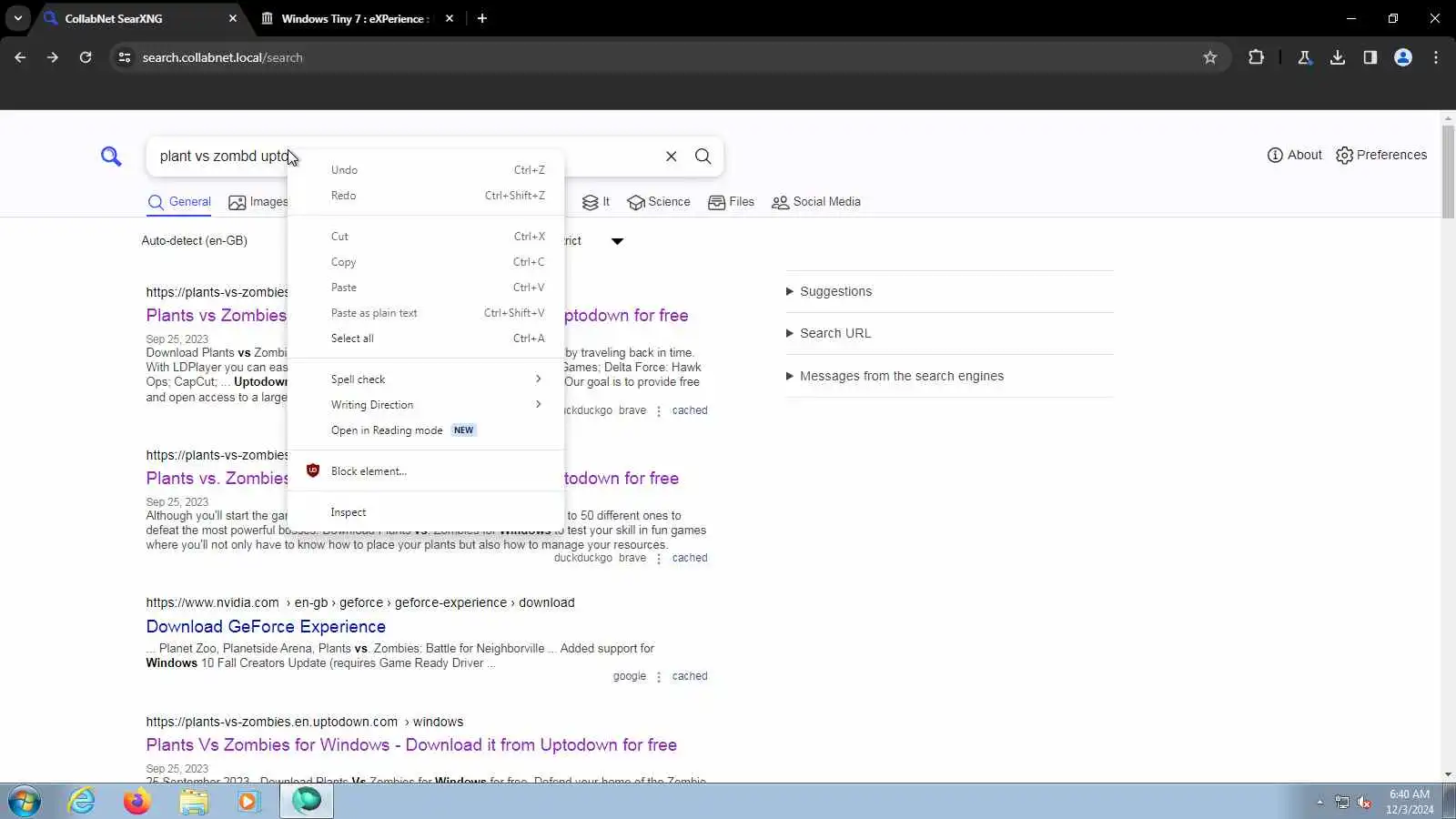1456x819 pixels.
Task: Go forward in browser history
Action: [53, 57]
